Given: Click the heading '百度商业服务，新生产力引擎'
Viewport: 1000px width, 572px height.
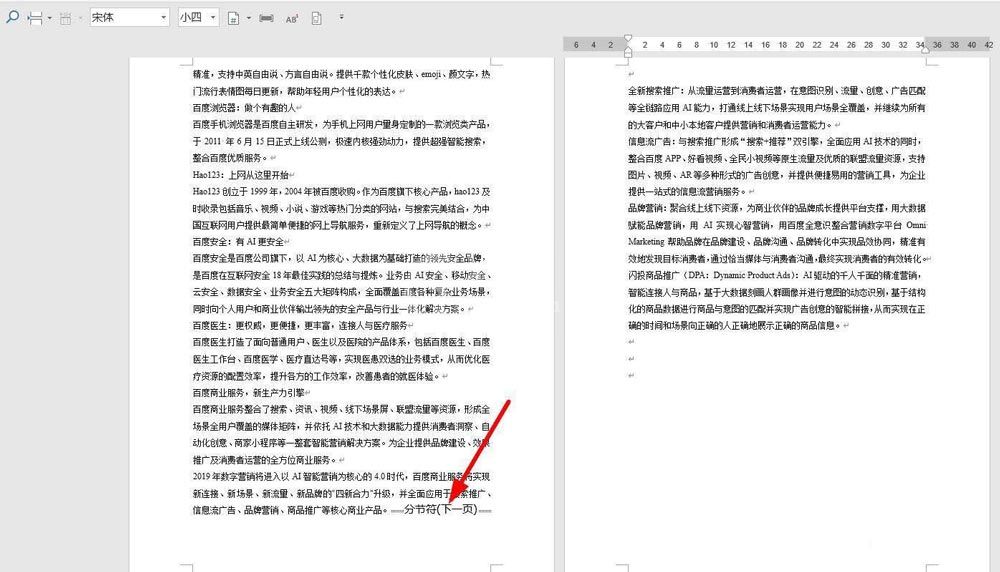Looking at the screenshot, I should pyautogui.click(x=249, y=393).
